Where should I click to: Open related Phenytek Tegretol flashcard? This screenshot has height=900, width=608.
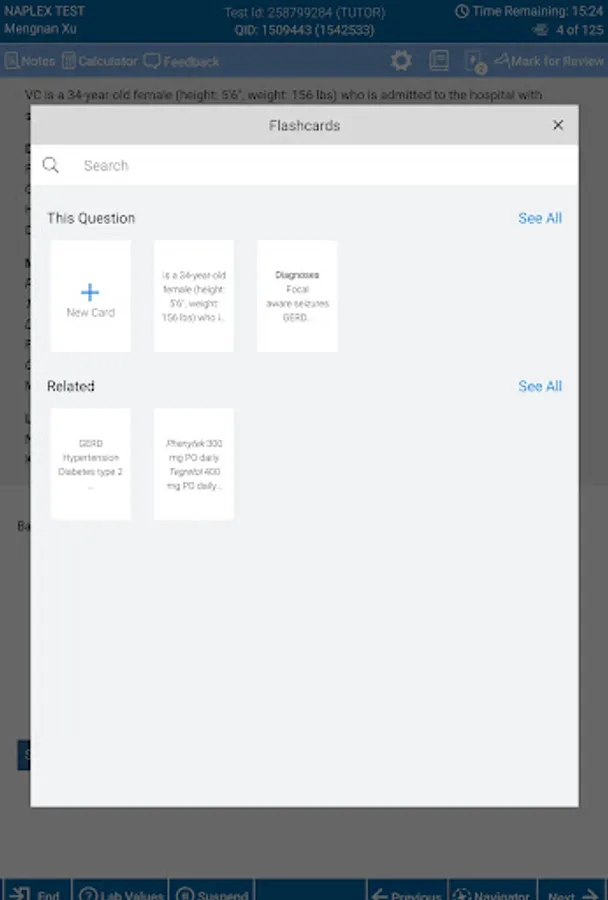pyautogui.click(x=194, y=464)
